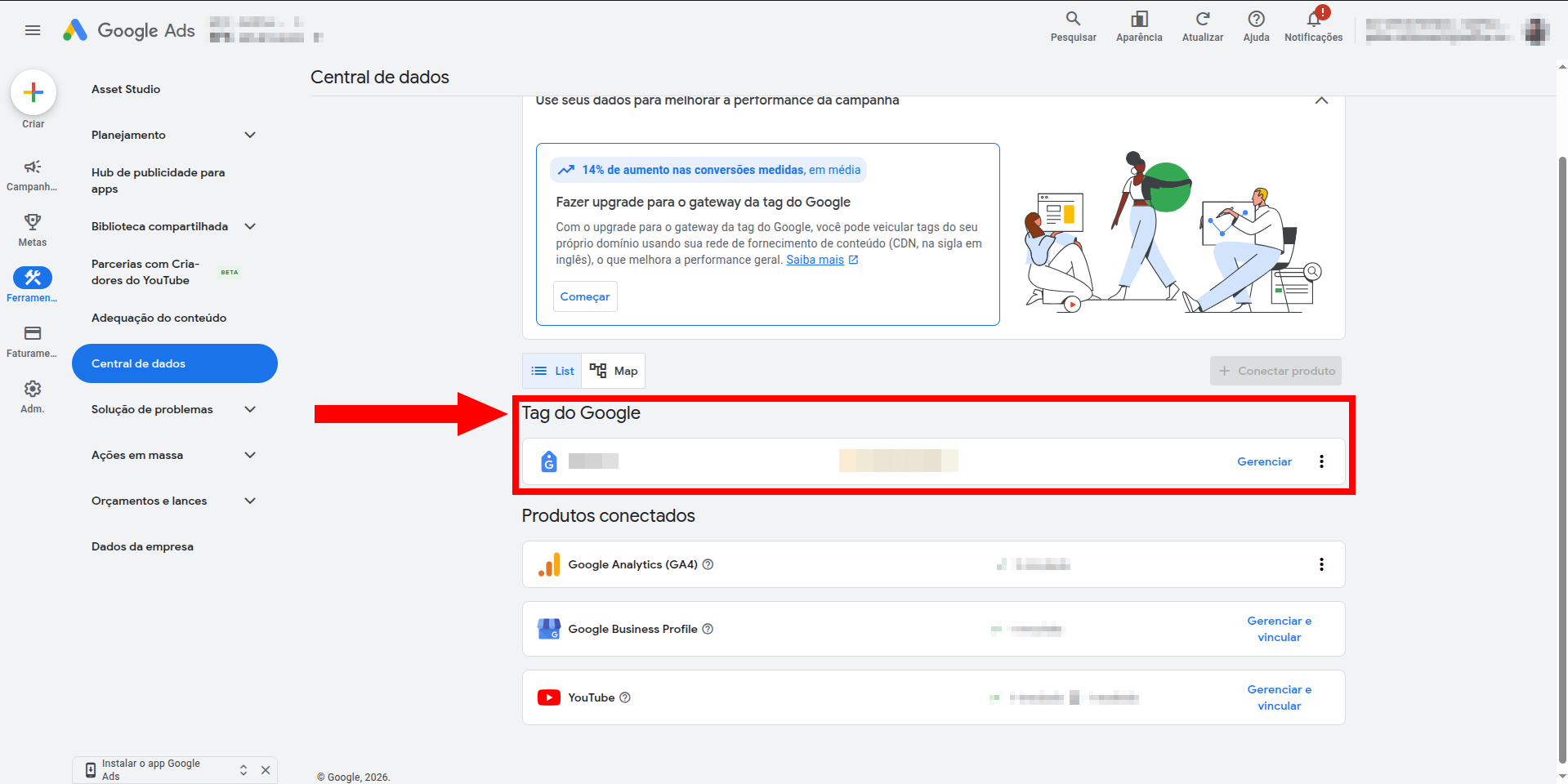The image size is (1568, 784).
Task: Click the Google Ads logo
Action: pos(129,30)
